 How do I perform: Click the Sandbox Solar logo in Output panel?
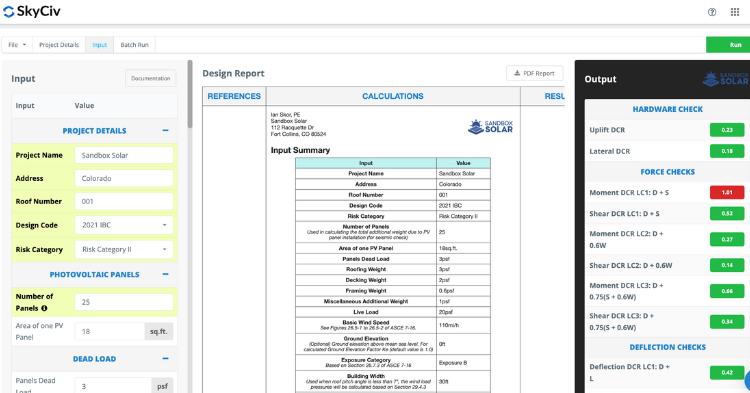point(725,79)
